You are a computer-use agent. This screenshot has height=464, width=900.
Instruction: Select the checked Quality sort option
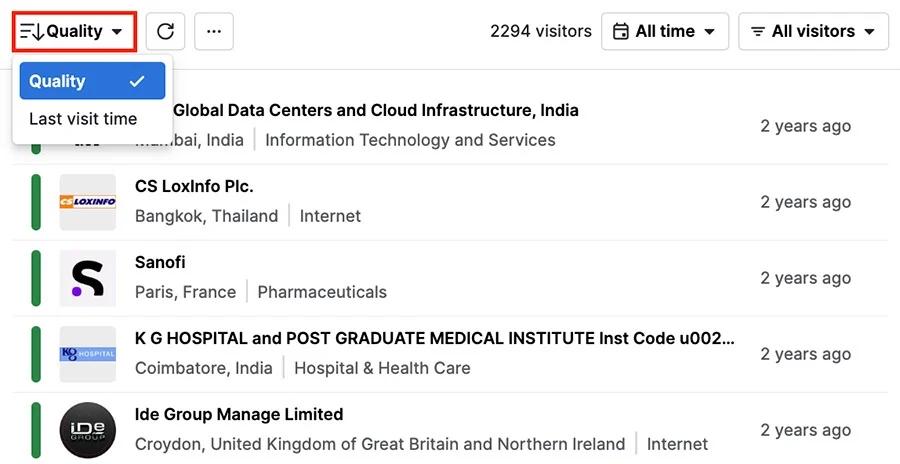(x=92, y=81)
